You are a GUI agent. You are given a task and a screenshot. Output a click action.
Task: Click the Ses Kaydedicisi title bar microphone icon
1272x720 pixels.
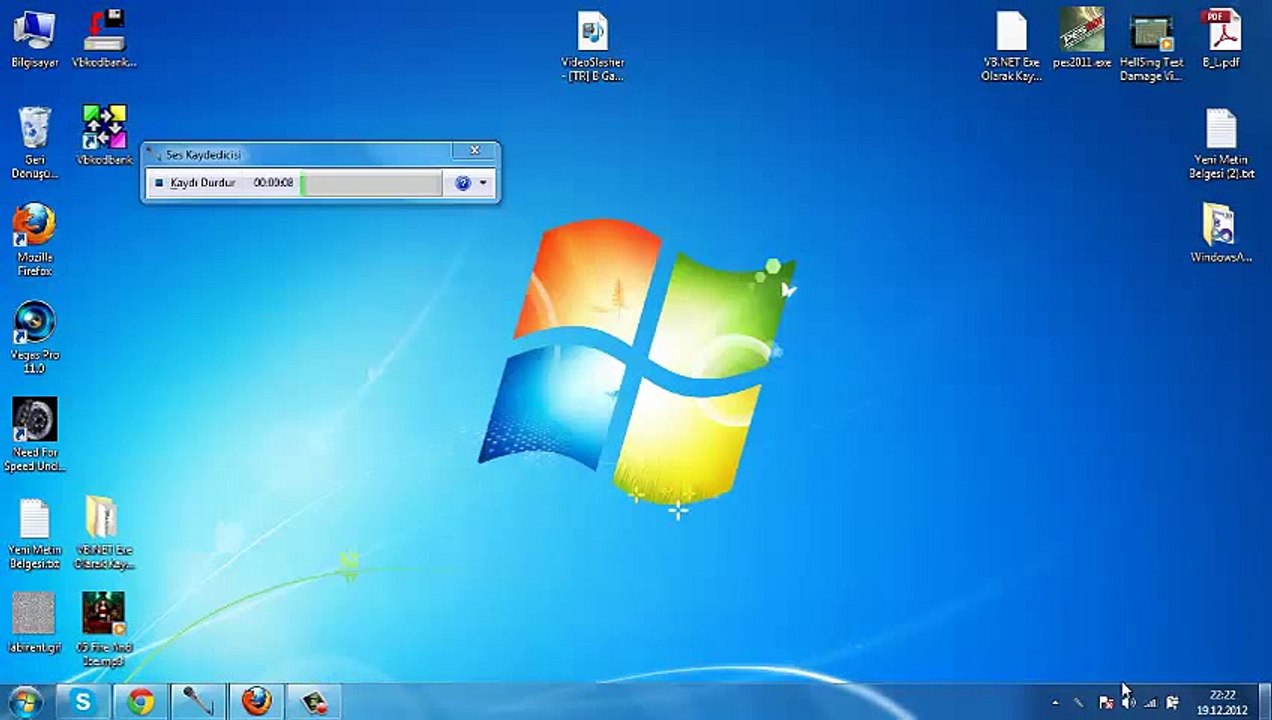coord(153,154)
